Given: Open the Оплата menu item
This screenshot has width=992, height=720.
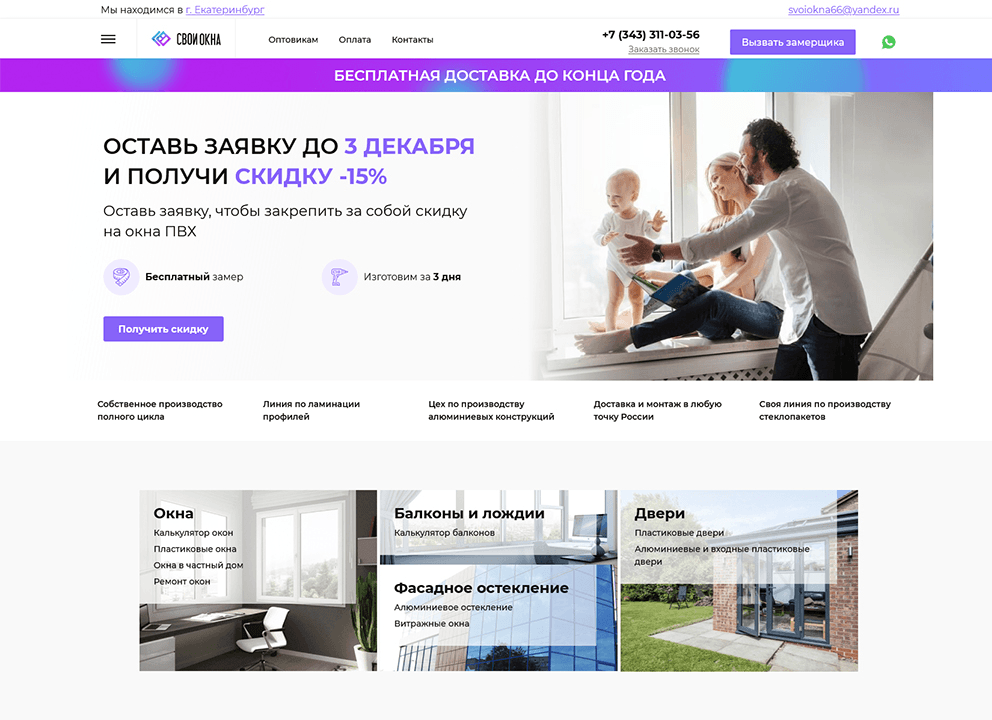Looking at the screenshot, I should (354, 39).
